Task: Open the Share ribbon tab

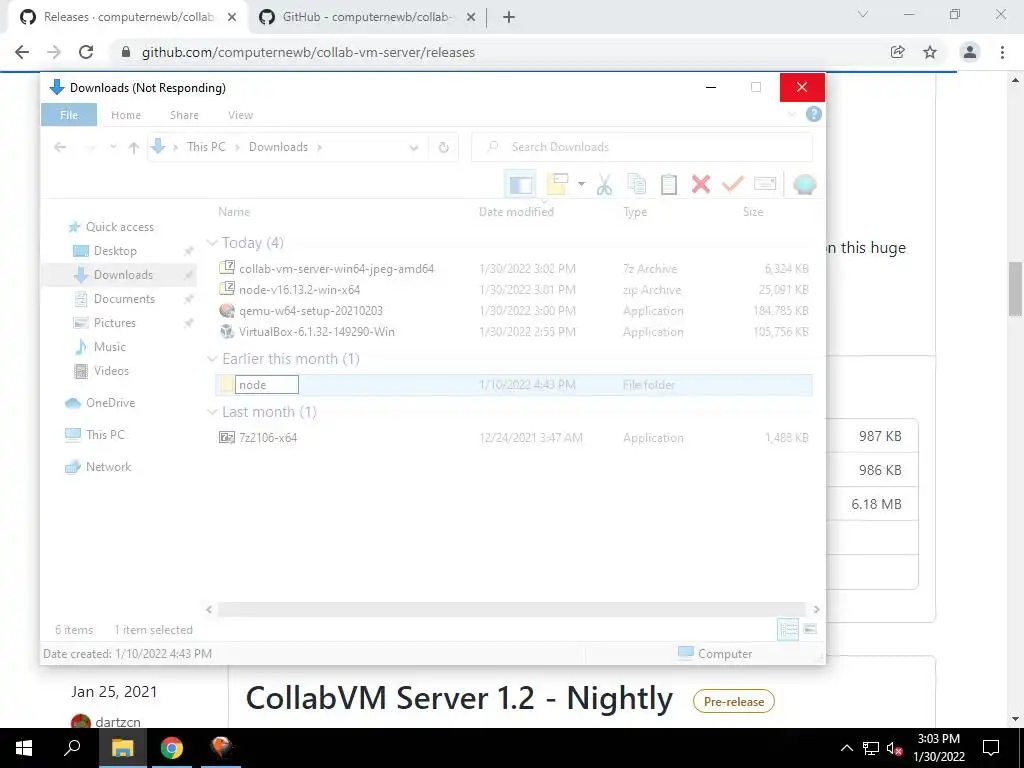Action: [184, 115]
